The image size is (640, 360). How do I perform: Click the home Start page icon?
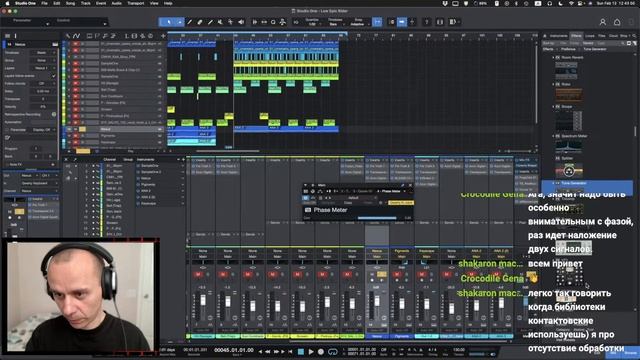pos(617,22)
